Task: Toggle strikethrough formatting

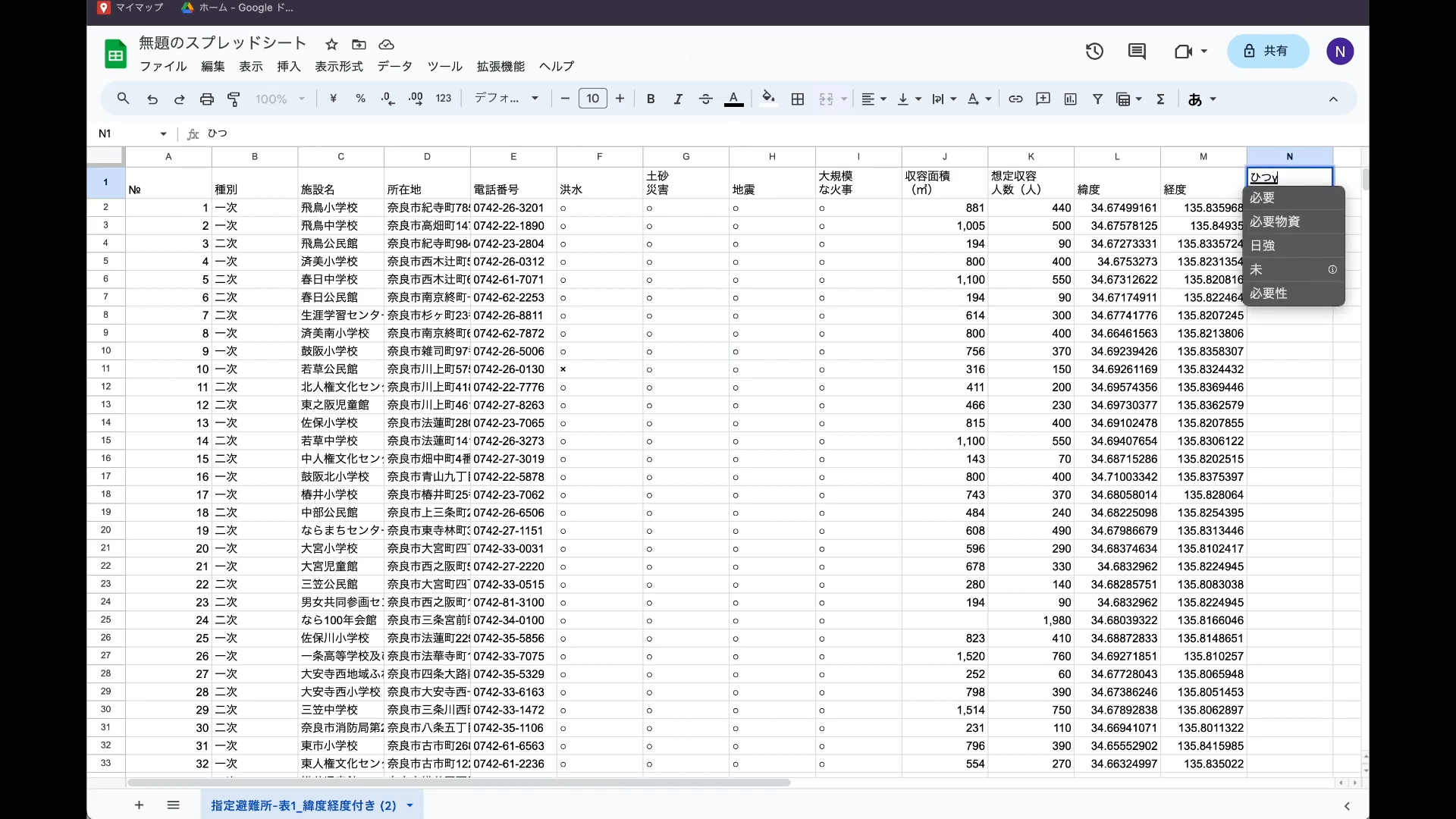Action: click(705, 99)
